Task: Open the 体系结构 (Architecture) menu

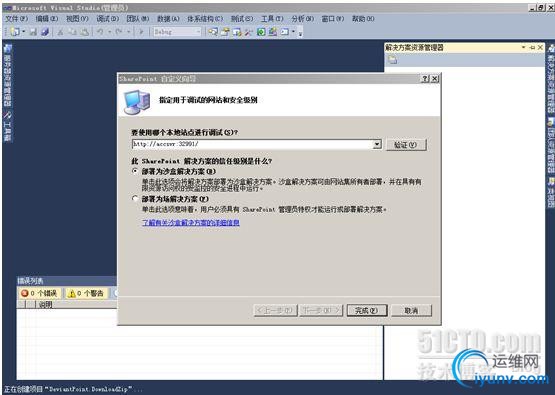Action: point(205,18)
